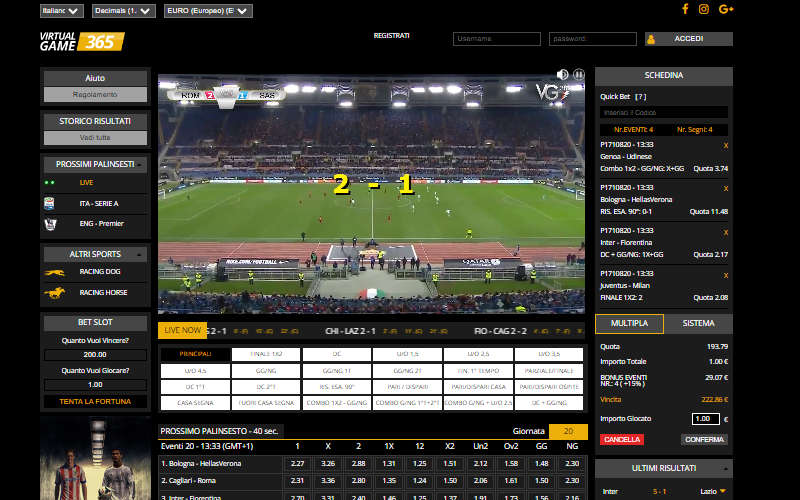Open Racing Dog greyhound icon
800x500 pixels.
pos(55,272)
